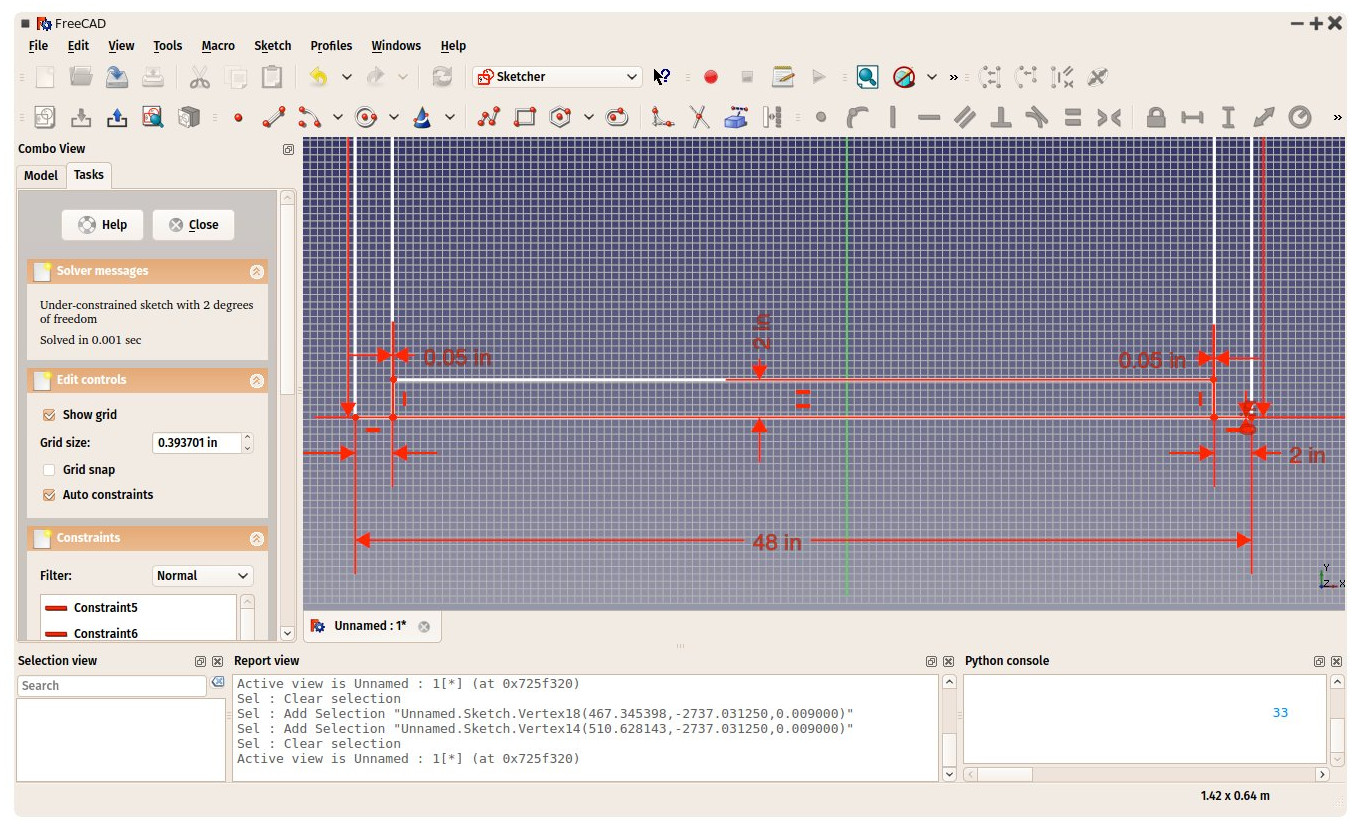
Task: Open the Sketcher workbench dropdown
Action: click(x=557, y=77)
